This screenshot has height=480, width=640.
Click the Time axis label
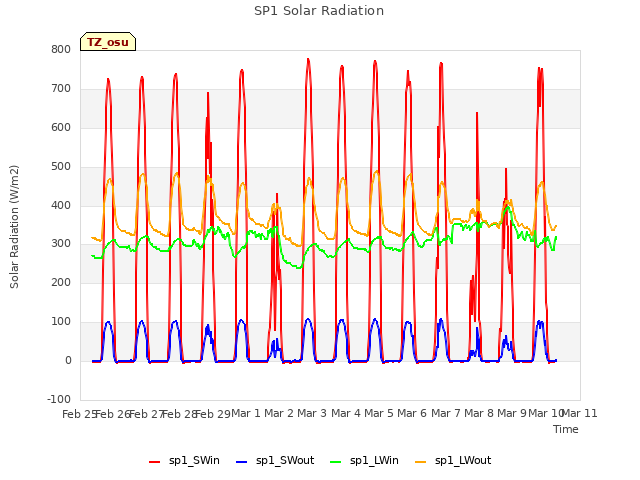tap(566, 429)
